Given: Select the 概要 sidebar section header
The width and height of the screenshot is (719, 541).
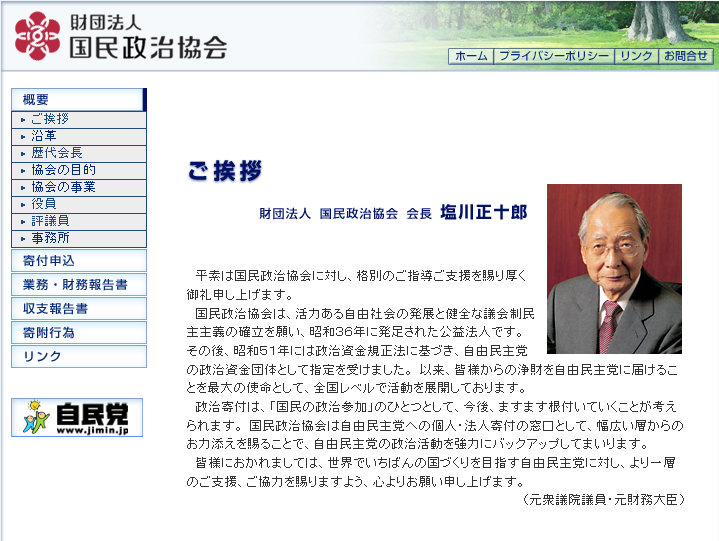Looking at the screenshot, I should coord(79,99).
